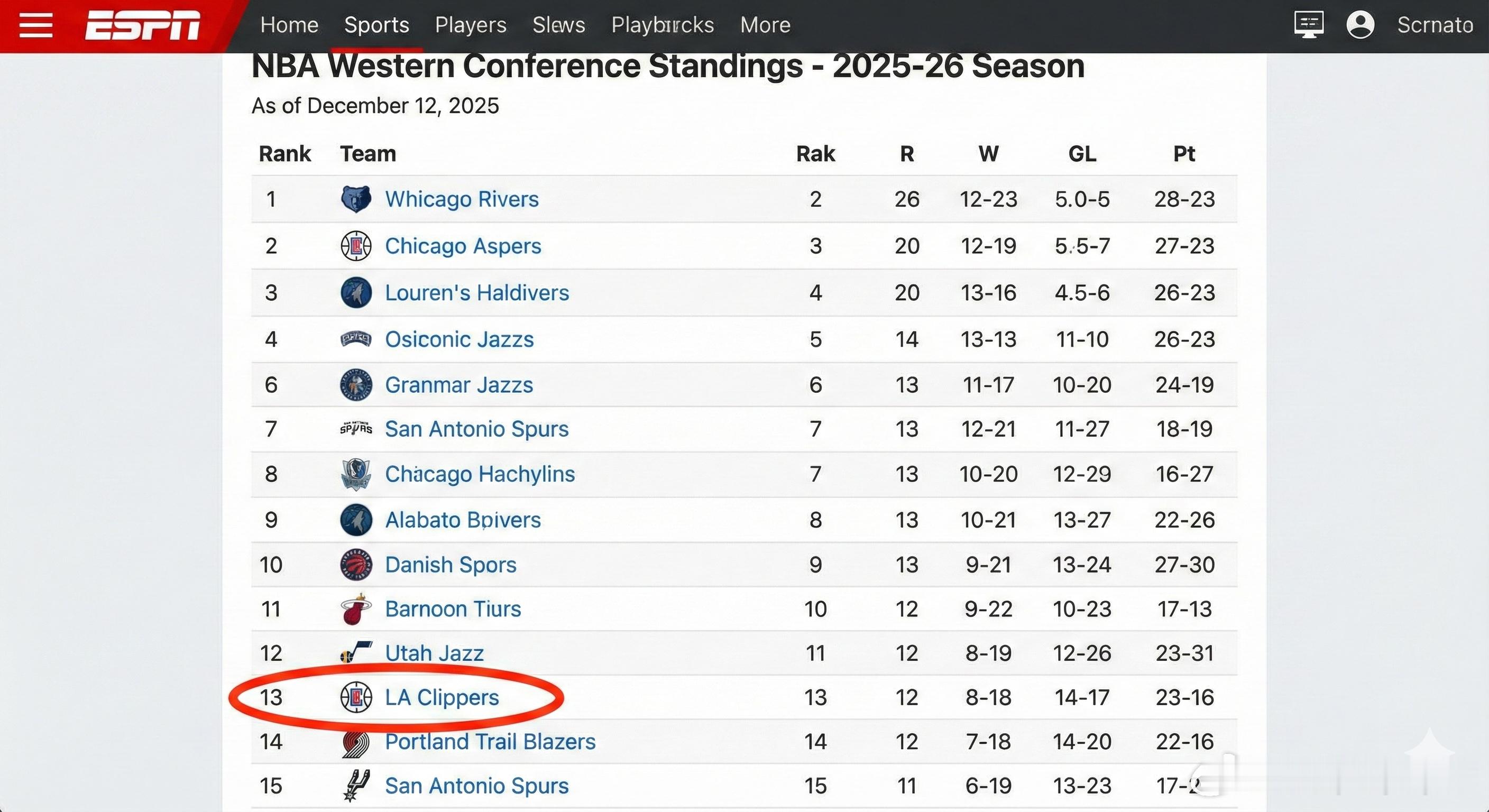Click the Portland Trail Blazers logo

pos(355,743)
